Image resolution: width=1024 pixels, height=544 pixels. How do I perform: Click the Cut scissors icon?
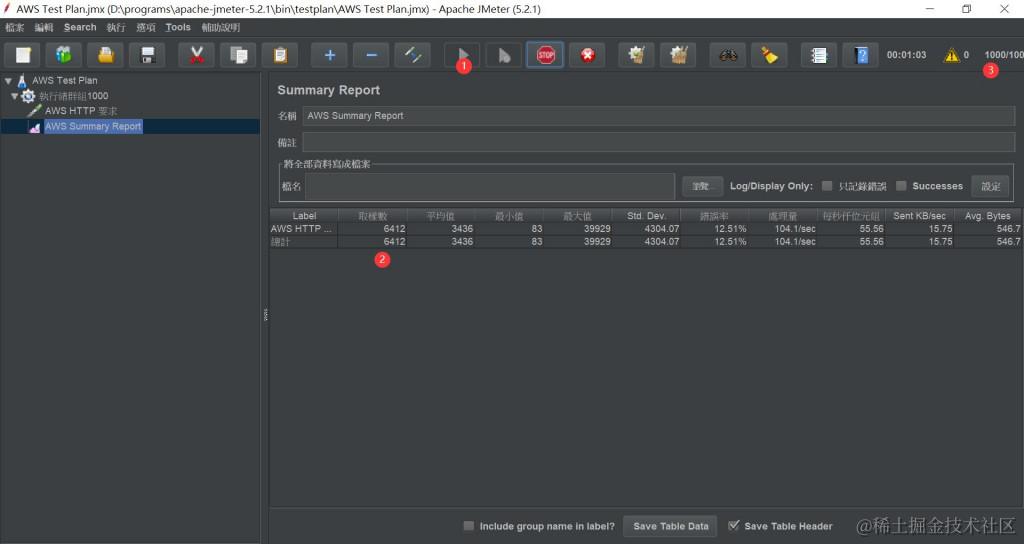(197, 56)
